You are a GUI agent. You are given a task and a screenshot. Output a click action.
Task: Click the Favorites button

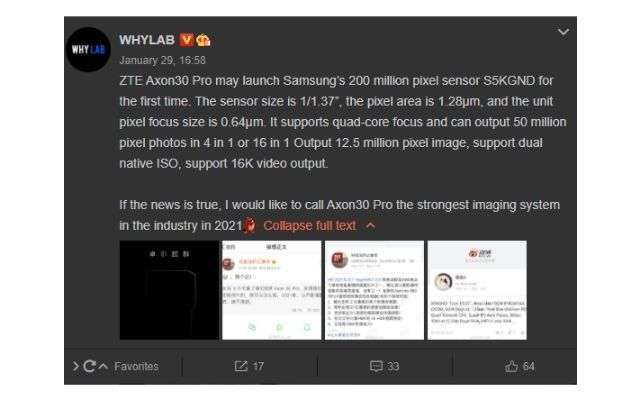click(x=136, y=366)
